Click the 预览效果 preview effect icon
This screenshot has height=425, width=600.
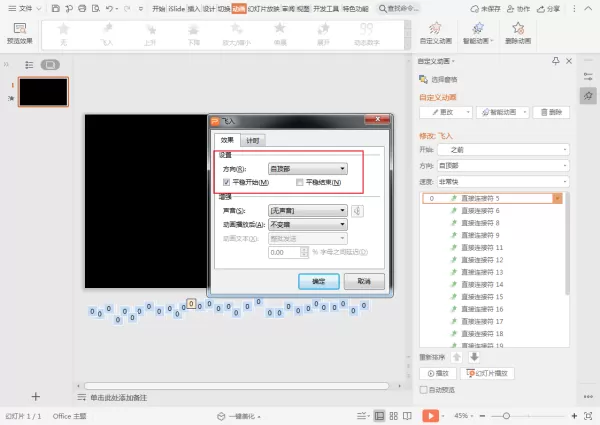pyautogui.click(x=20, y=34)
